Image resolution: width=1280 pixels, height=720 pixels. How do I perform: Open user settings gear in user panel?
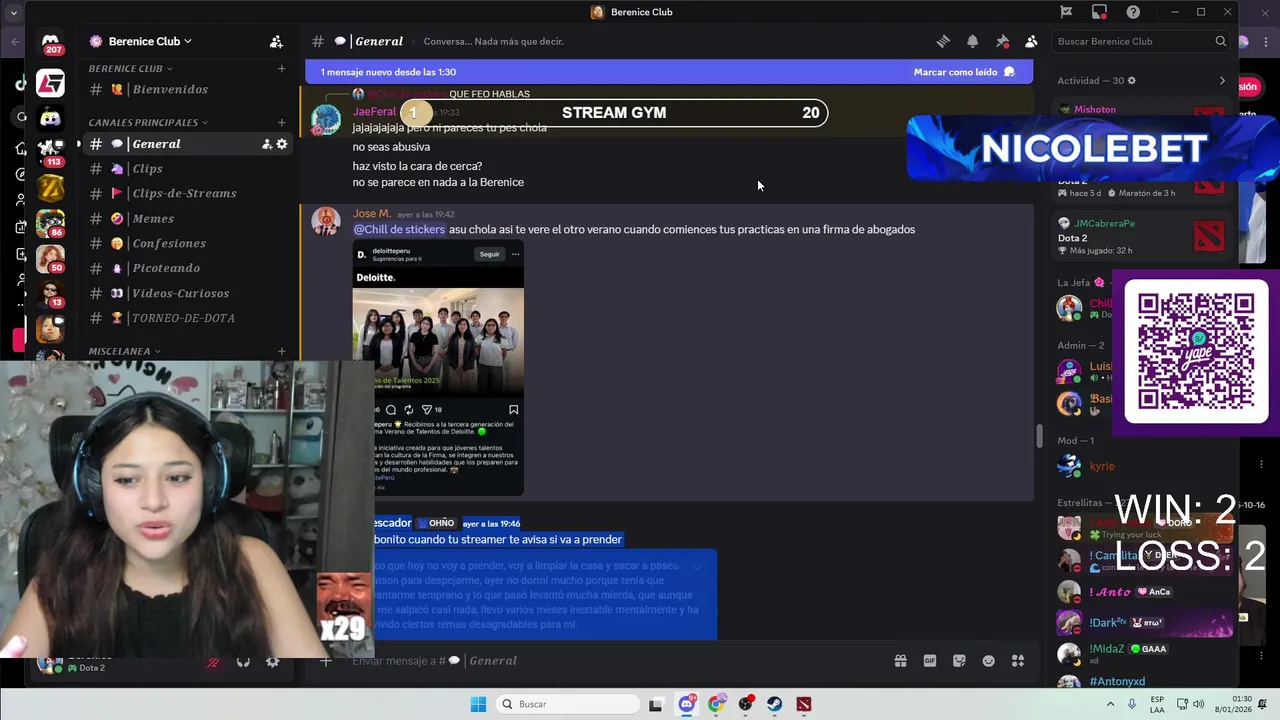tap(272, 662)
